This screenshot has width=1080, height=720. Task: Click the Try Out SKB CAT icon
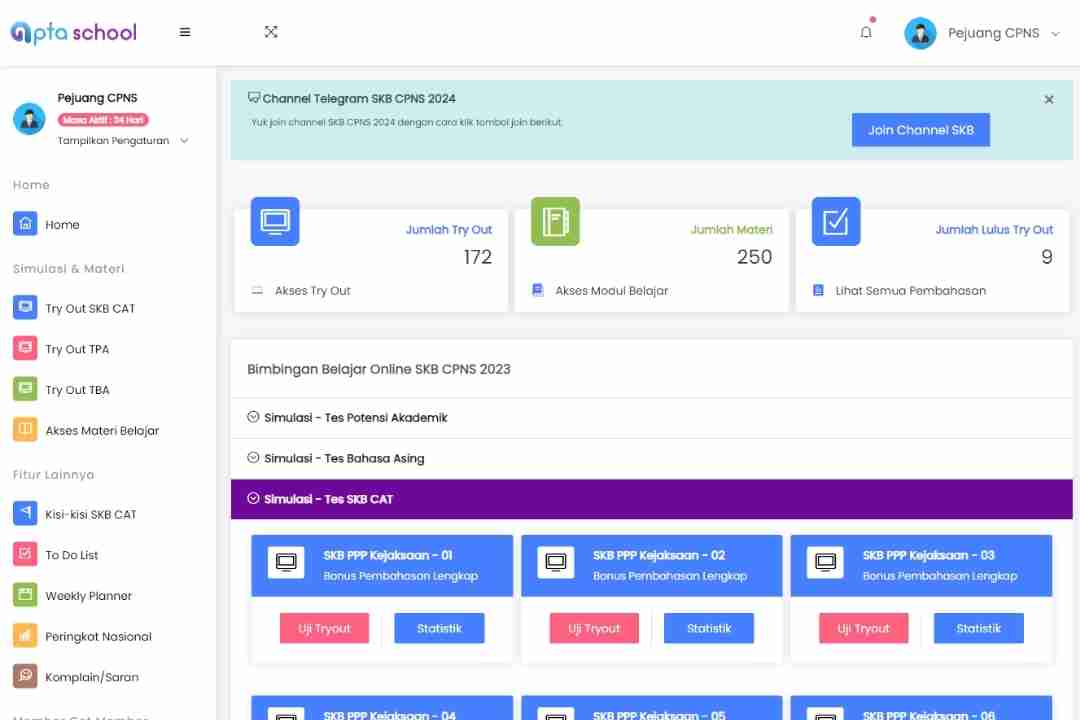25,307
